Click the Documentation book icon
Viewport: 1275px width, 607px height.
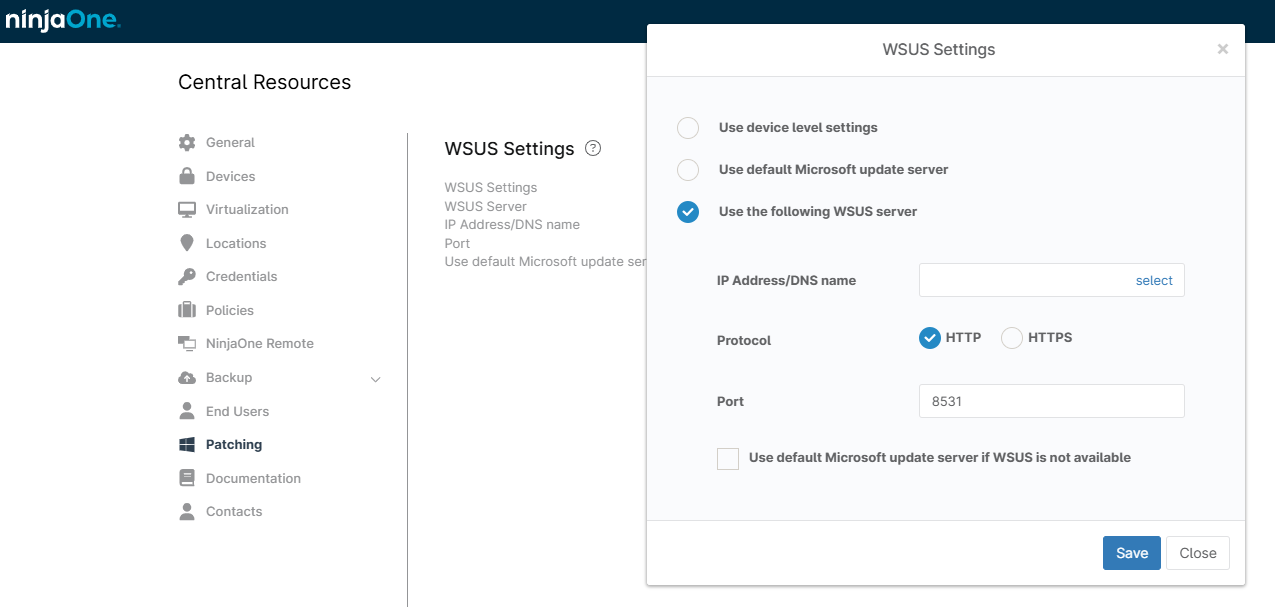(x=187, y=478)
